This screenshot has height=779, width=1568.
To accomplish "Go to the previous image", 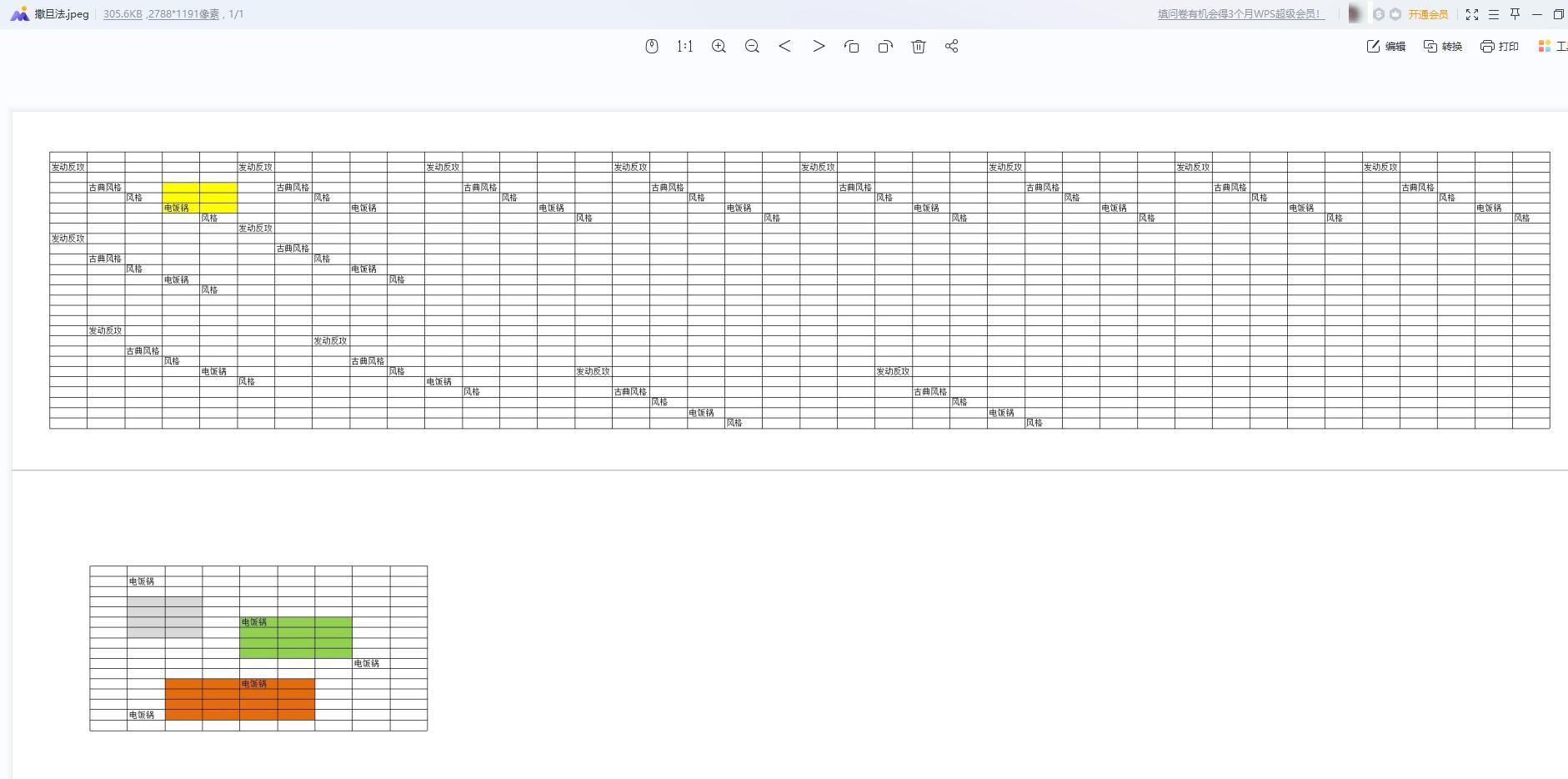I will click(785, 47).
